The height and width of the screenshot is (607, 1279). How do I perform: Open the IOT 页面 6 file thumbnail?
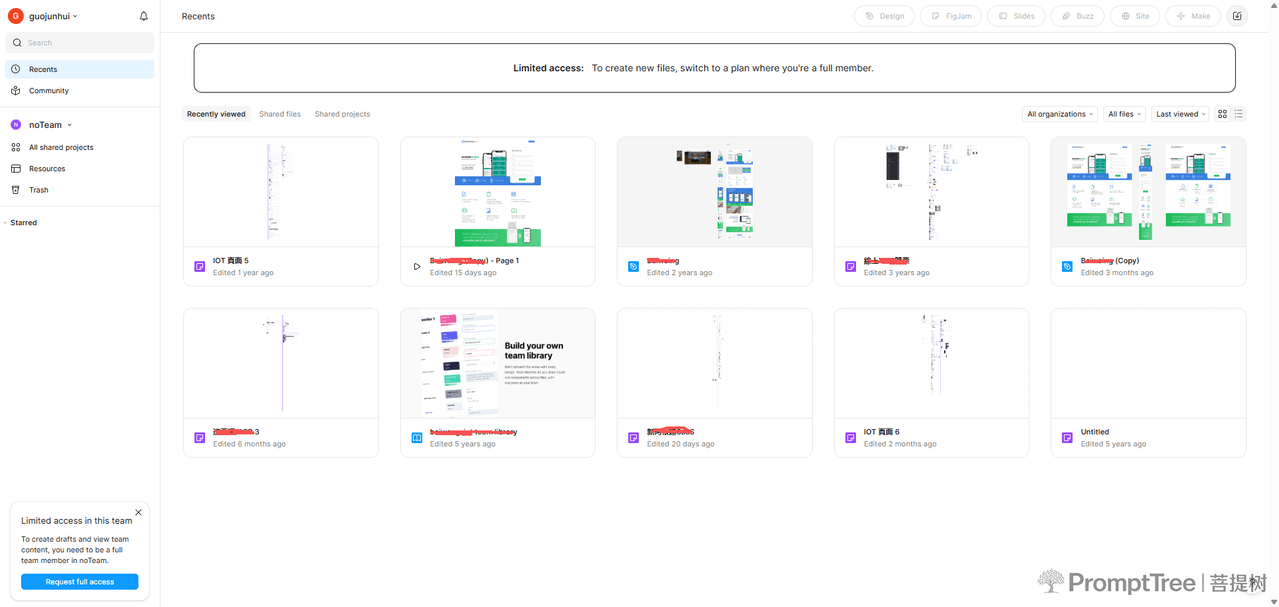(x=931, y=363)
